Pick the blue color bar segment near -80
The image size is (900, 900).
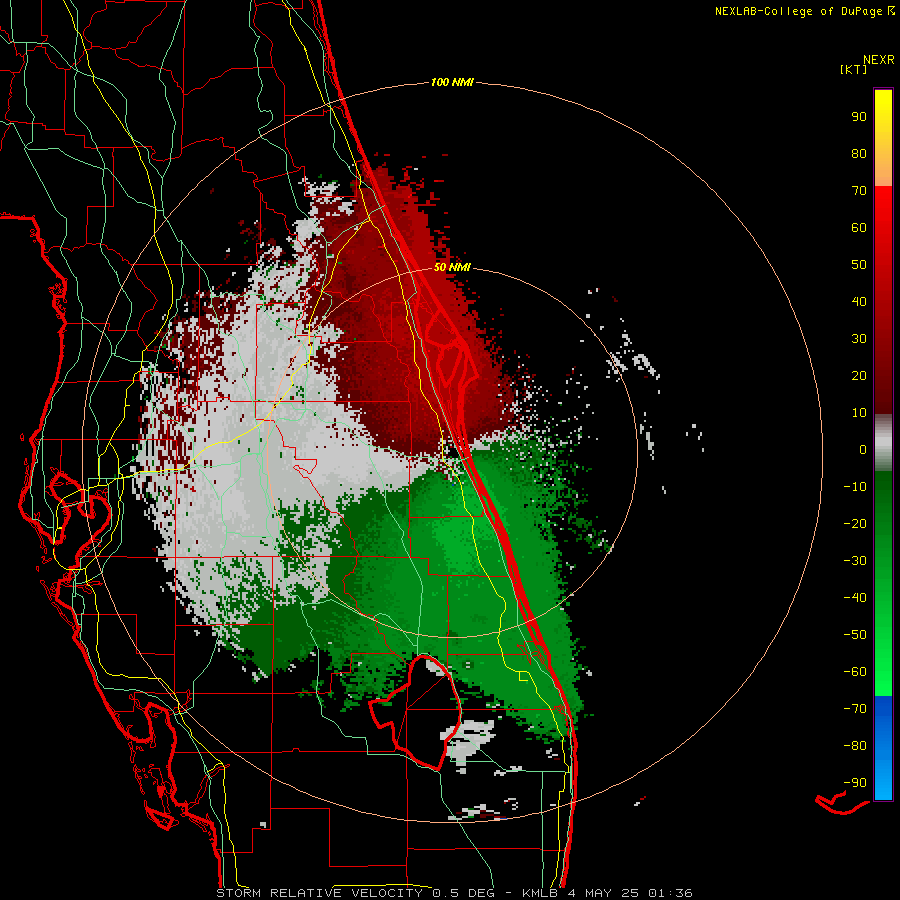tap(883, 746)
